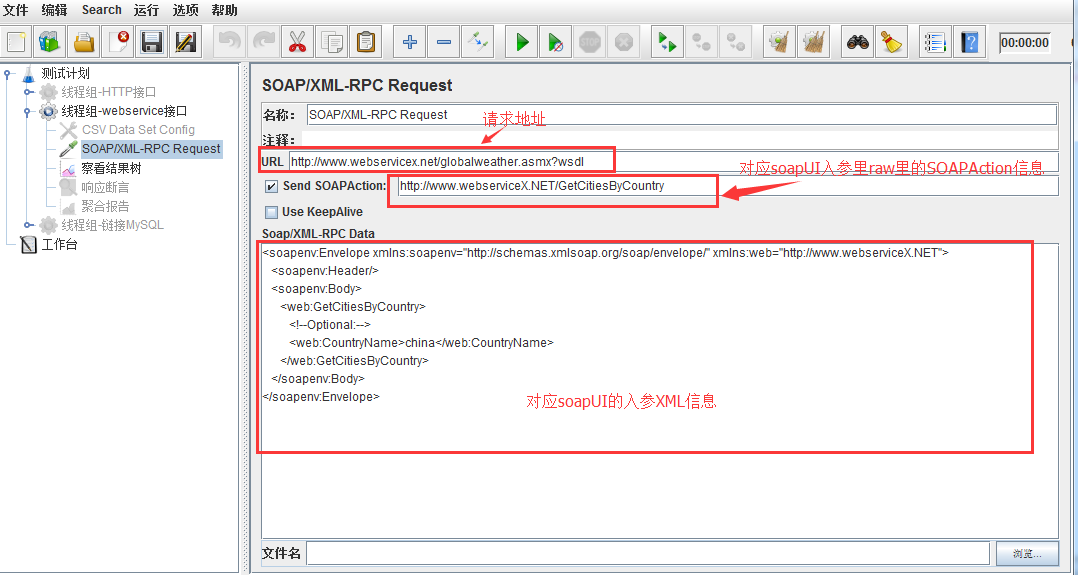The width and height of the screenshot is (1078, 575).
Task: Uncheck the Send SOAPAction checkbox
Action: (x=272, y=186)
